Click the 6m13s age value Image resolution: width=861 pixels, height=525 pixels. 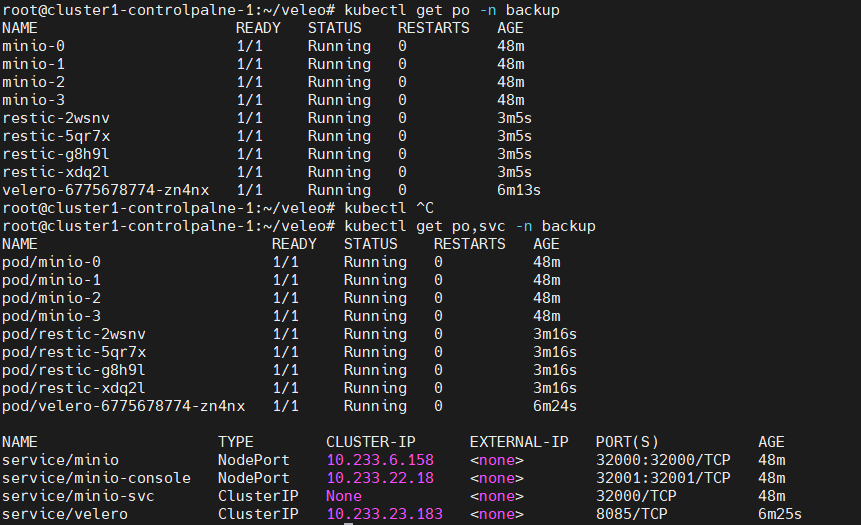518,190
